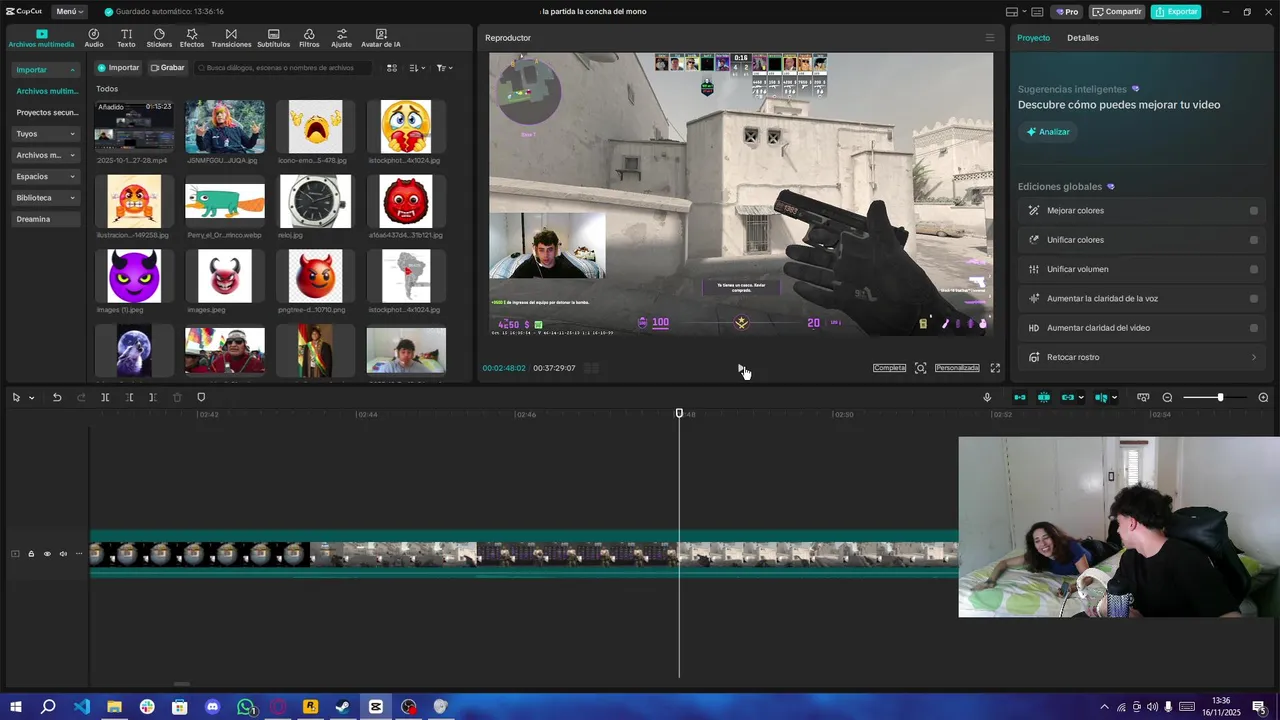Screen dimensions: 1280x720
Task: Toggle clip linkage on timeline
Action: tap(1068, 398)
